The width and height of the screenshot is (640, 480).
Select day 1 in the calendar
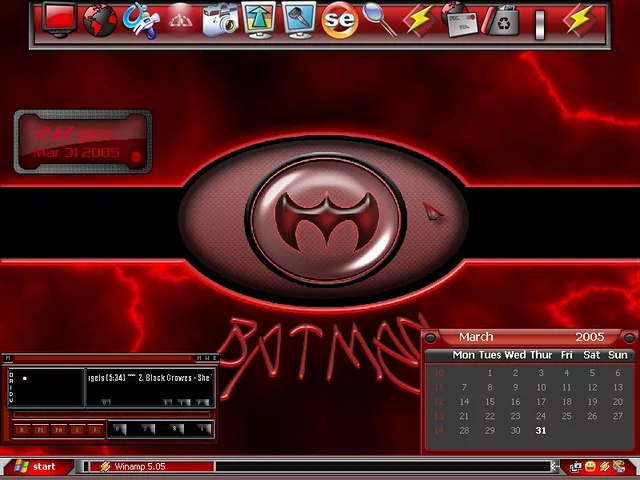490,373
